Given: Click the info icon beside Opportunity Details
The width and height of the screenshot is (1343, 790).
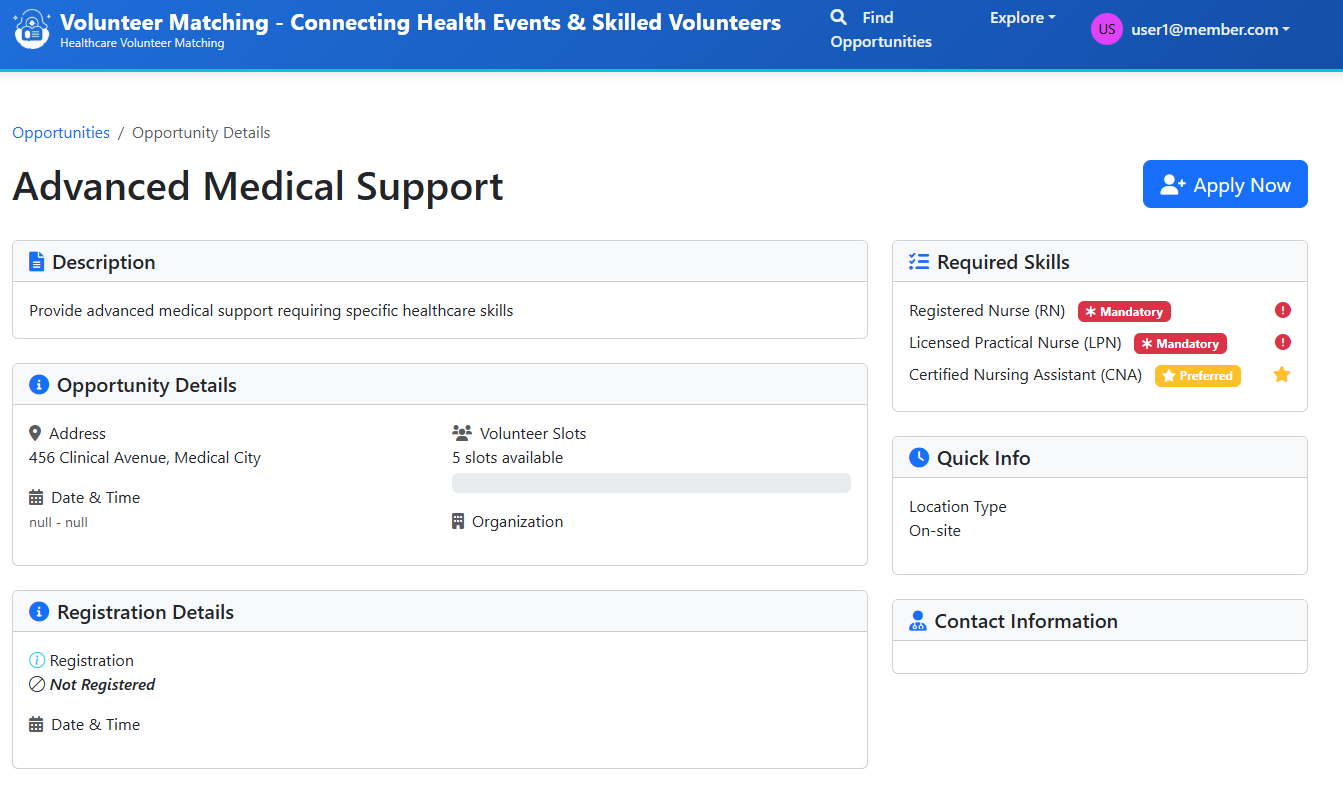Looking at the screenshot, I should coord(39,385).
